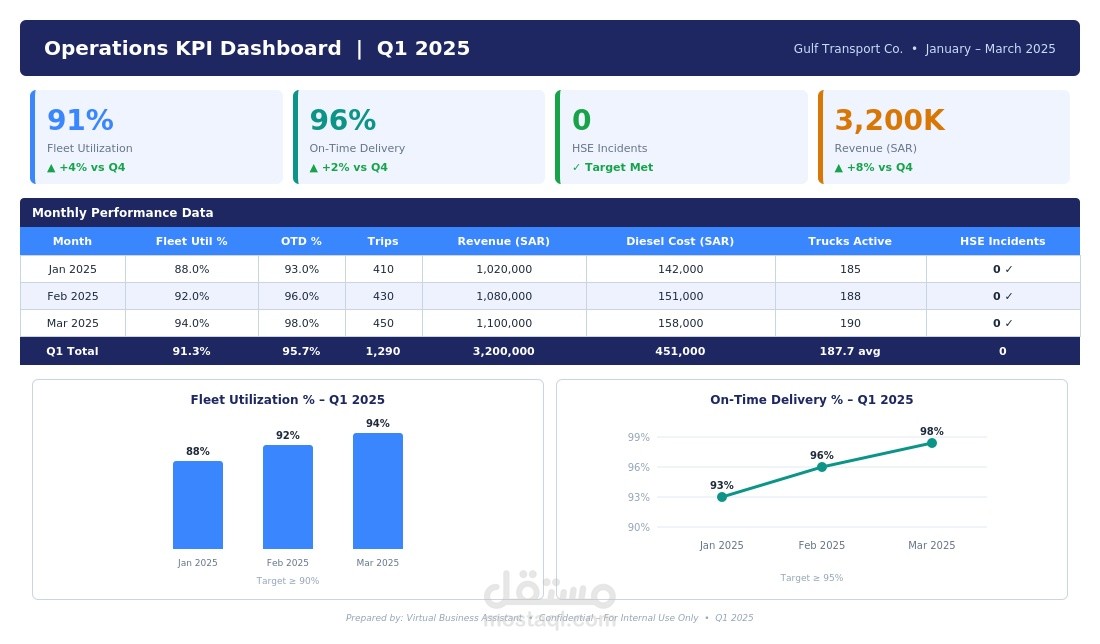This screenshot has height=644, width=1100.
Task: Click the 185 trucks active cell
Action: coord(850,269)
